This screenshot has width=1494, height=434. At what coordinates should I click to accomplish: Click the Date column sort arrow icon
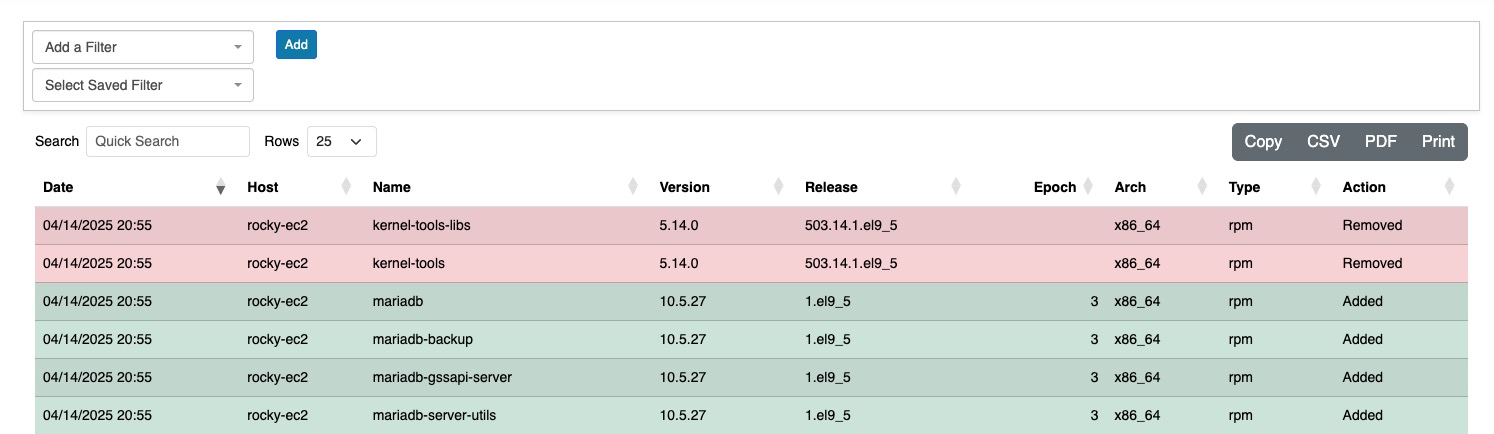(220, 187)
